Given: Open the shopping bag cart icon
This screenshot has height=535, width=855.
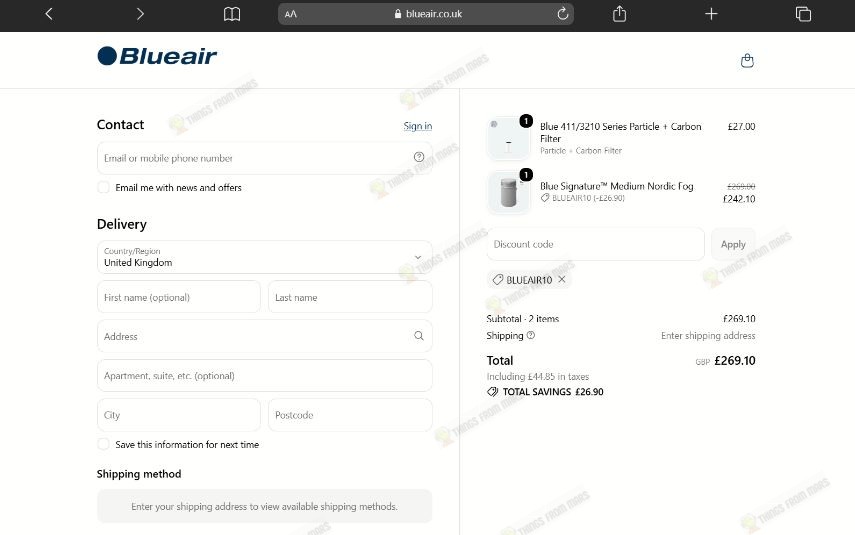Looking at the screenshot, I should [747, 61].
